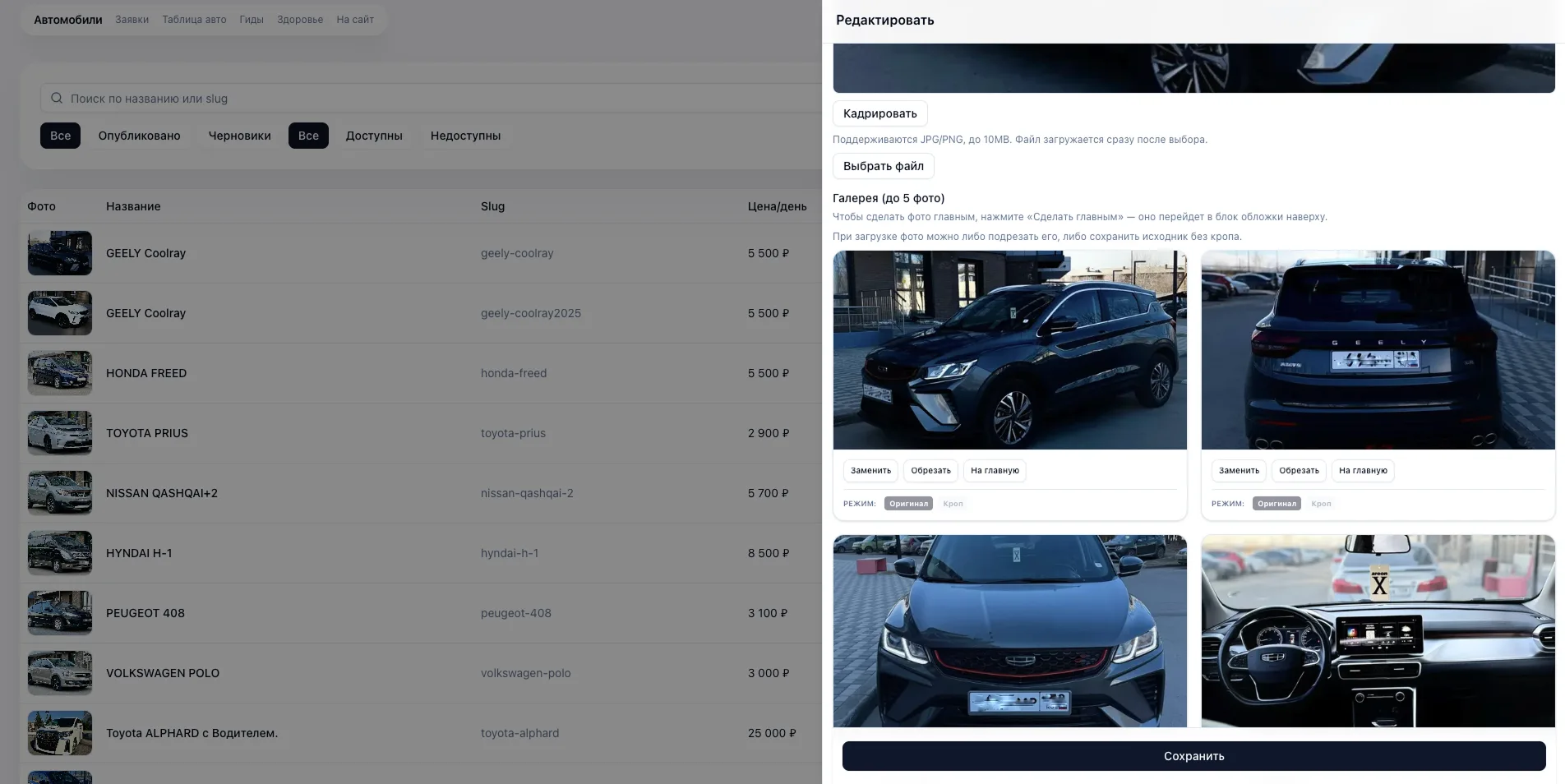The image size is (1565, 784).
Task: Open the Автомобили tab
Action: [x=68, y=20]
